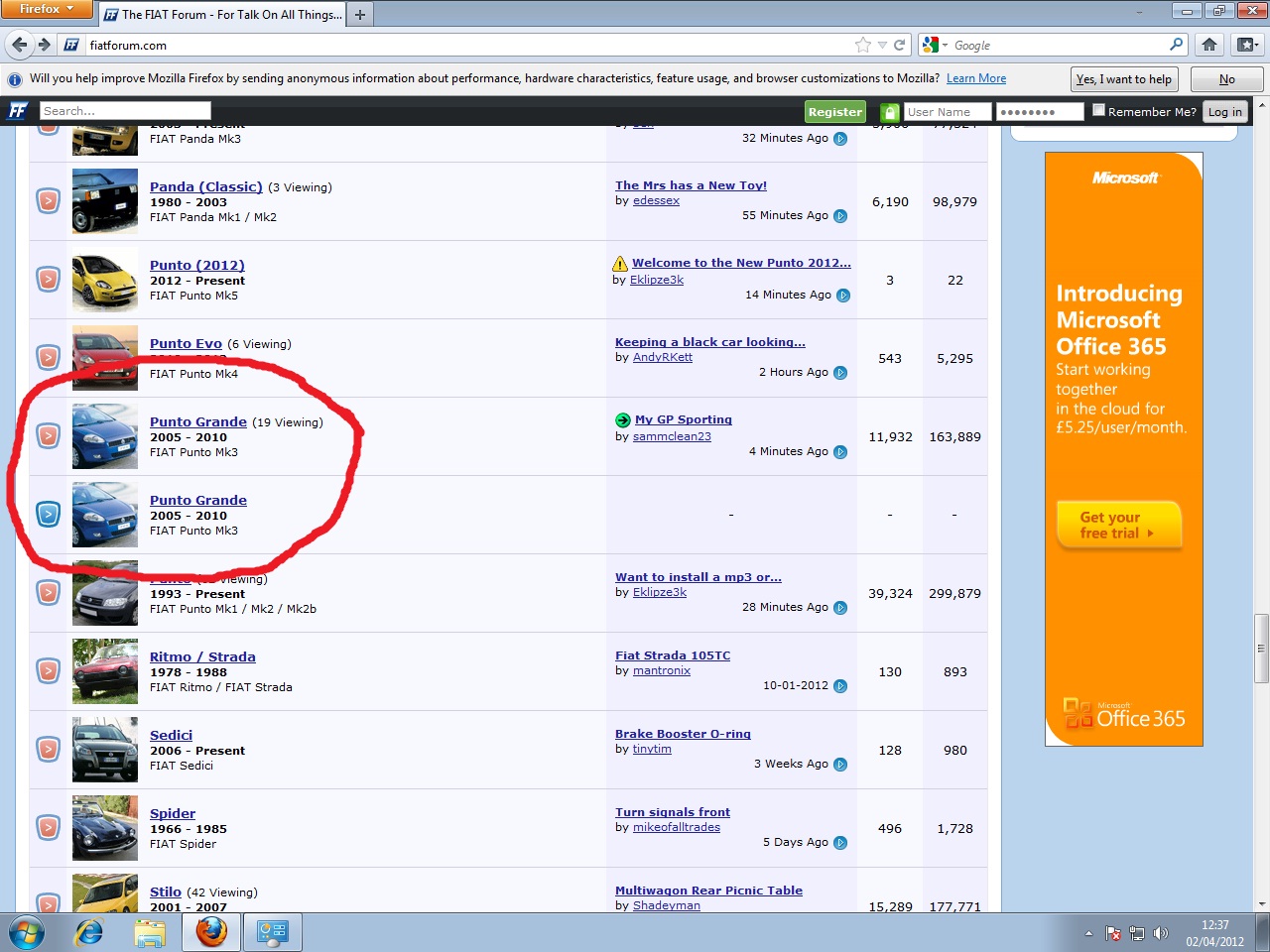Open Windows Explorer folder from taskbar

click(x=150, y=933)
